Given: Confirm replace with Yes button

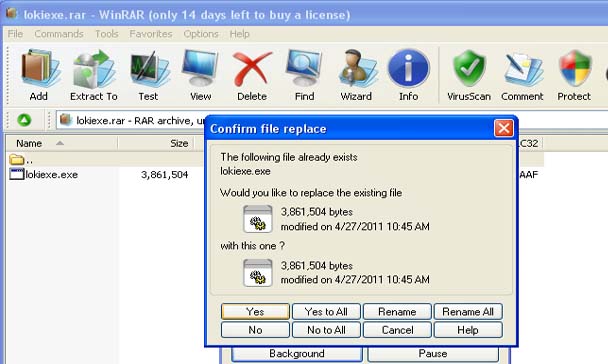Looking at the screenshot, I should click(255, 312).
